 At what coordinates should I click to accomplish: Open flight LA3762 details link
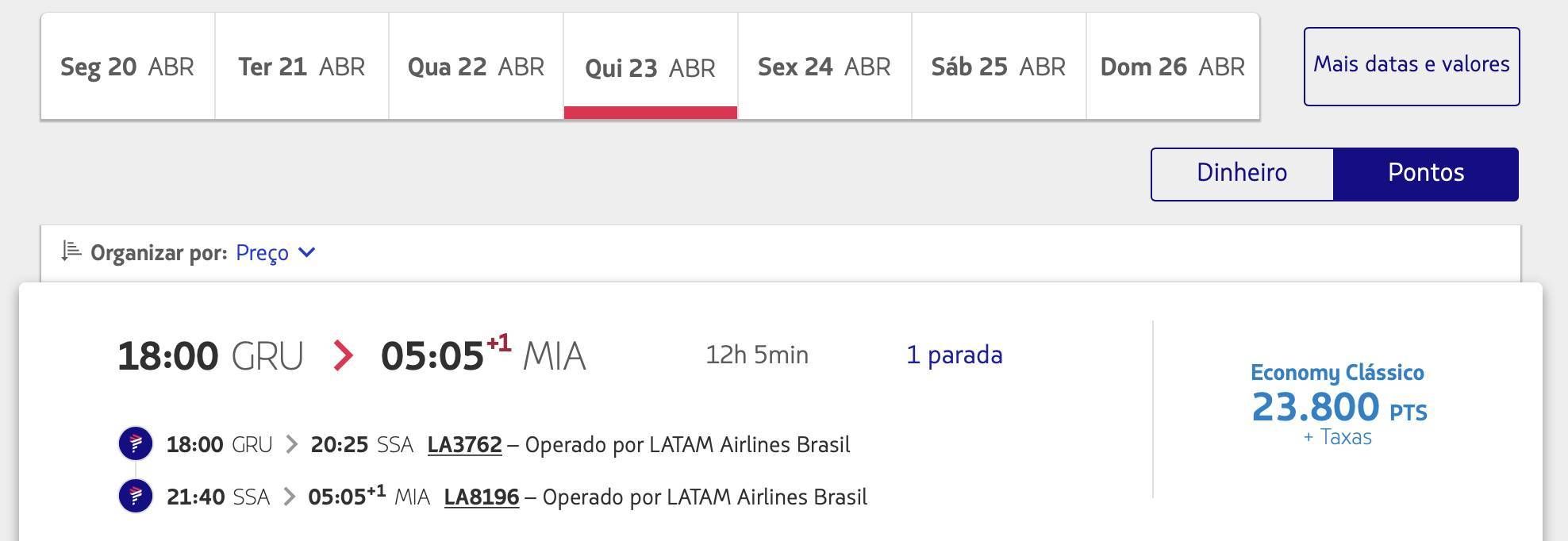[x=464, y=444]
